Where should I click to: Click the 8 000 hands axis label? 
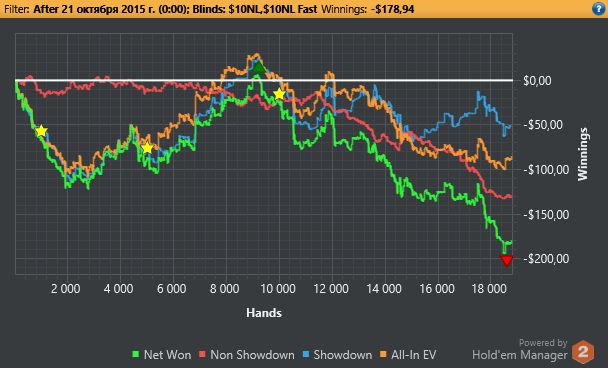pos(225,289)
